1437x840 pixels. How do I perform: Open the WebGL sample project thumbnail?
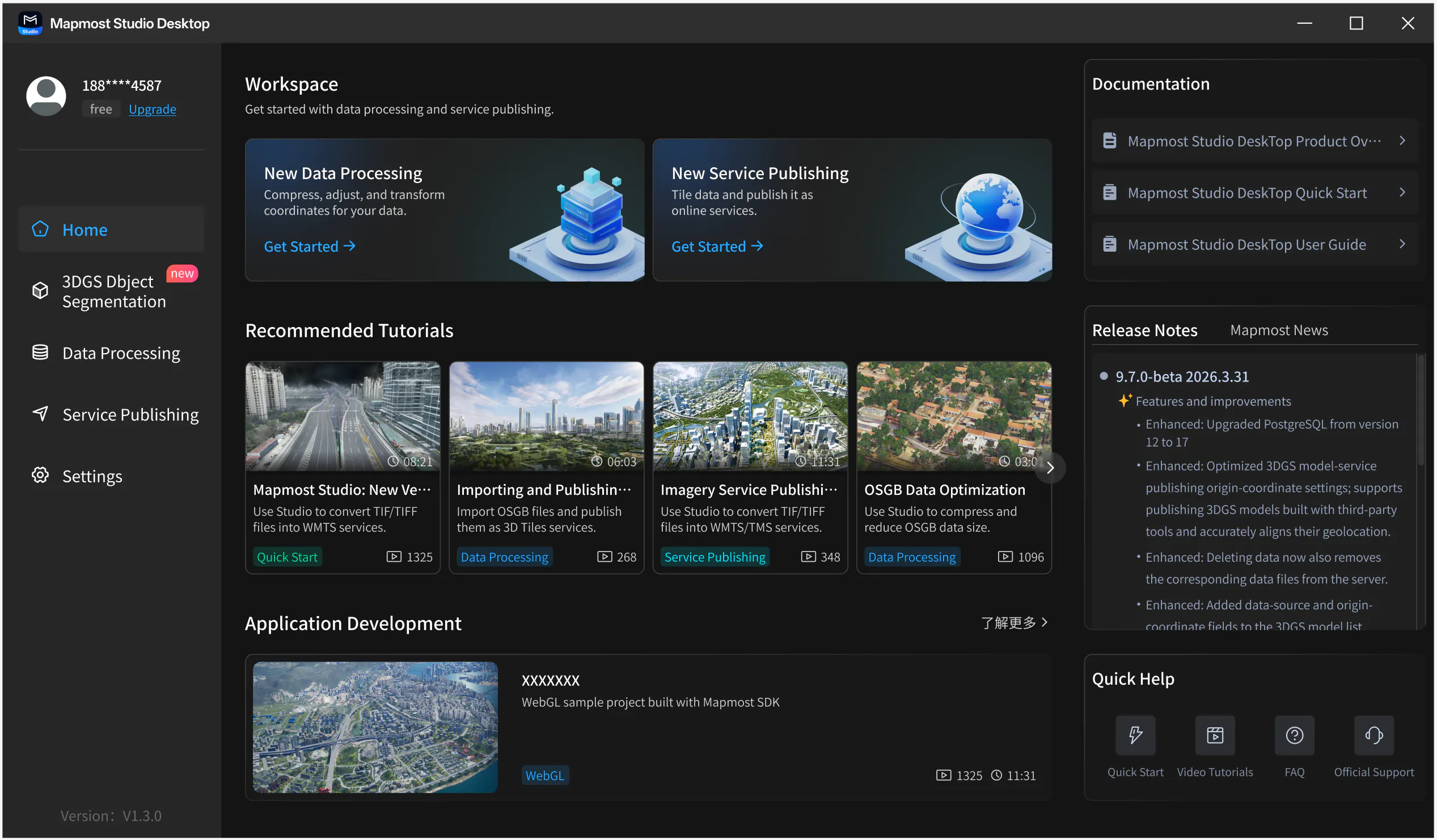(375, 727)
